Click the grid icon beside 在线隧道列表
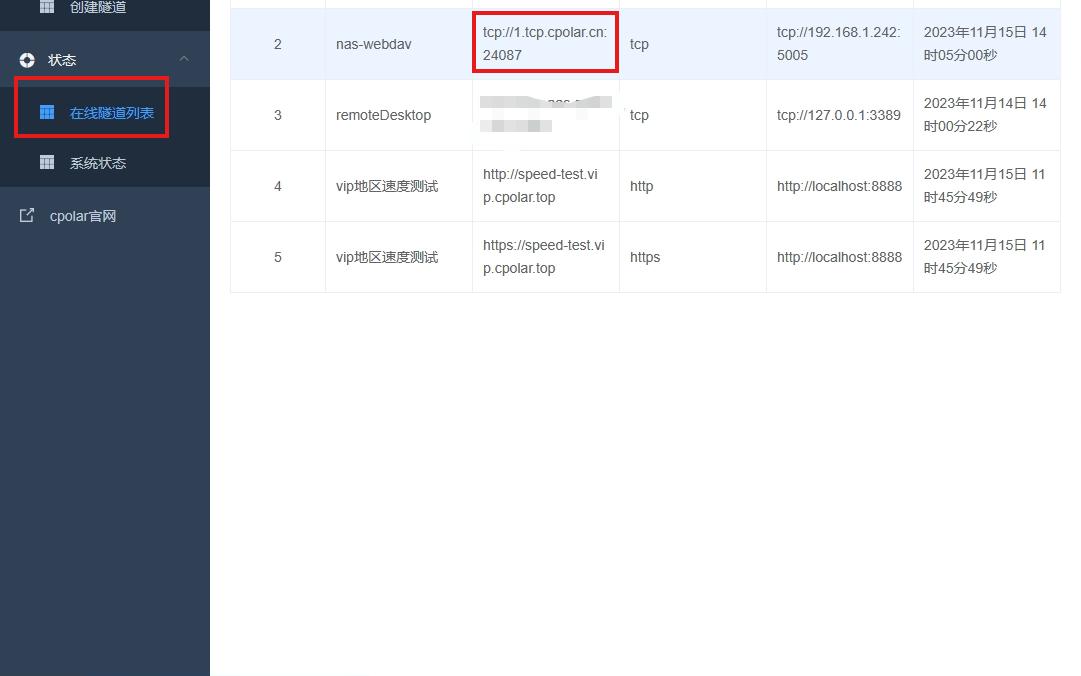The image size is (1081, 676). tap(47, 112)
